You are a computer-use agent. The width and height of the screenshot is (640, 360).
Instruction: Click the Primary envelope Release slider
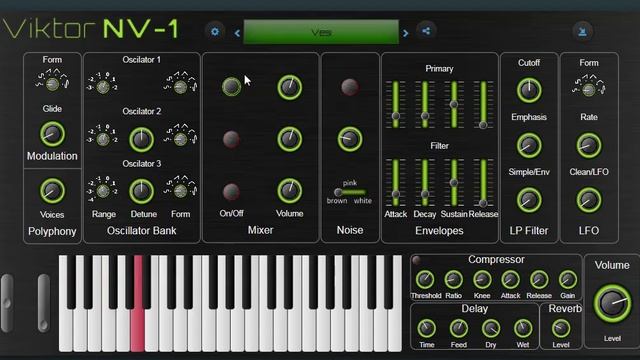coord(483,104)
